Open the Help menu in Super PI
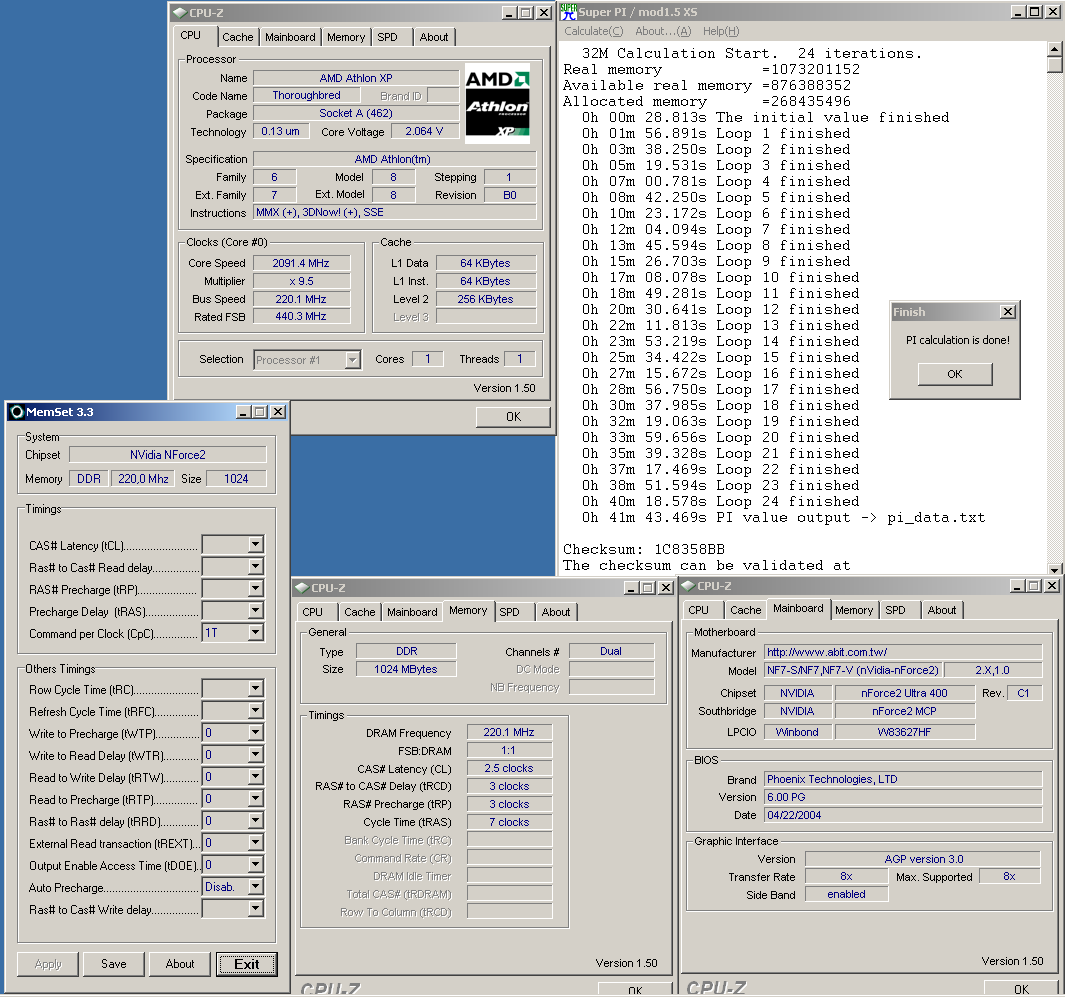 [721, 31]
